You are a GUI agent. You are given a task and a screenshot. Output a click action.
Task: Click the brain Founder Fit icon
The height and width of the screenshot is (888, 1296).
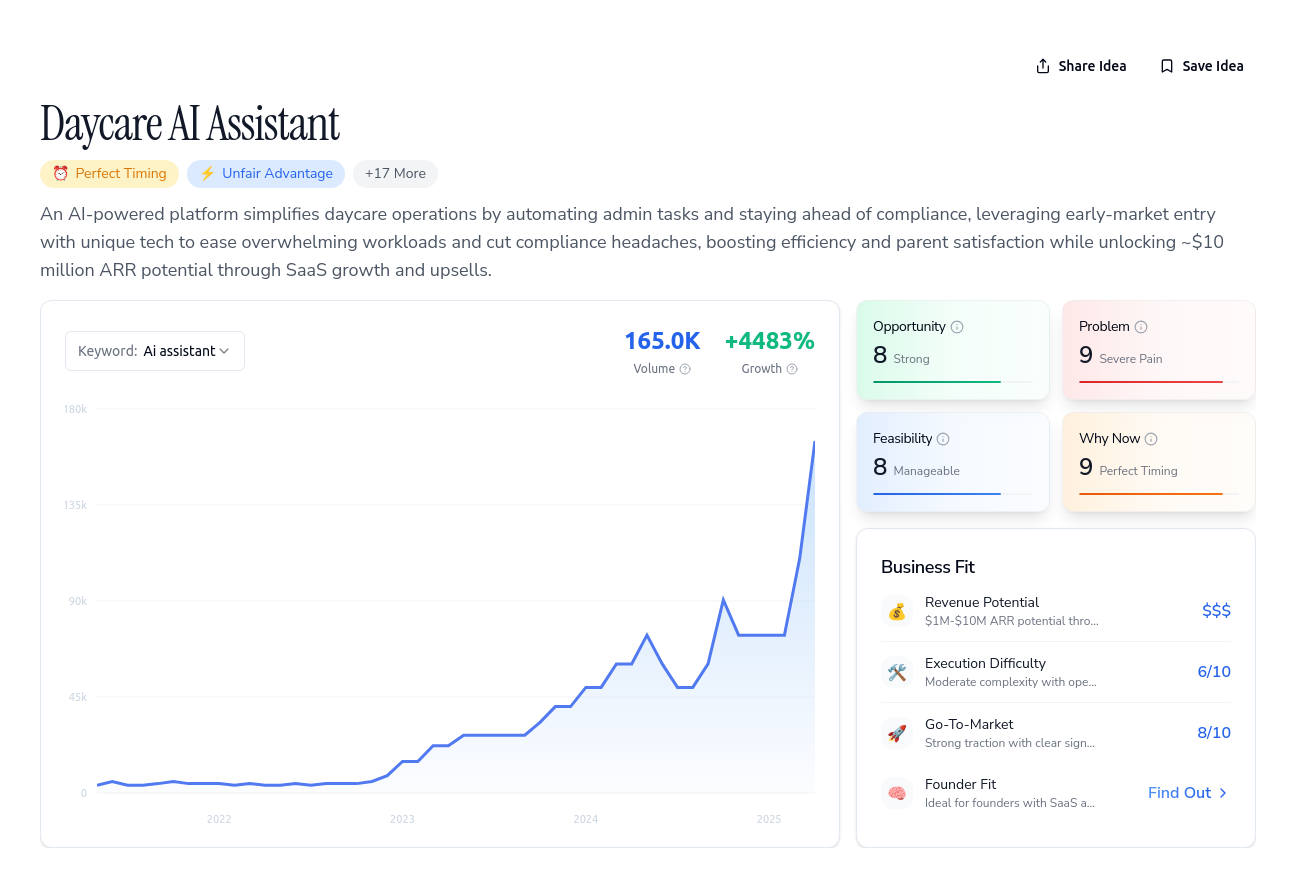click(x=897, y=793)
